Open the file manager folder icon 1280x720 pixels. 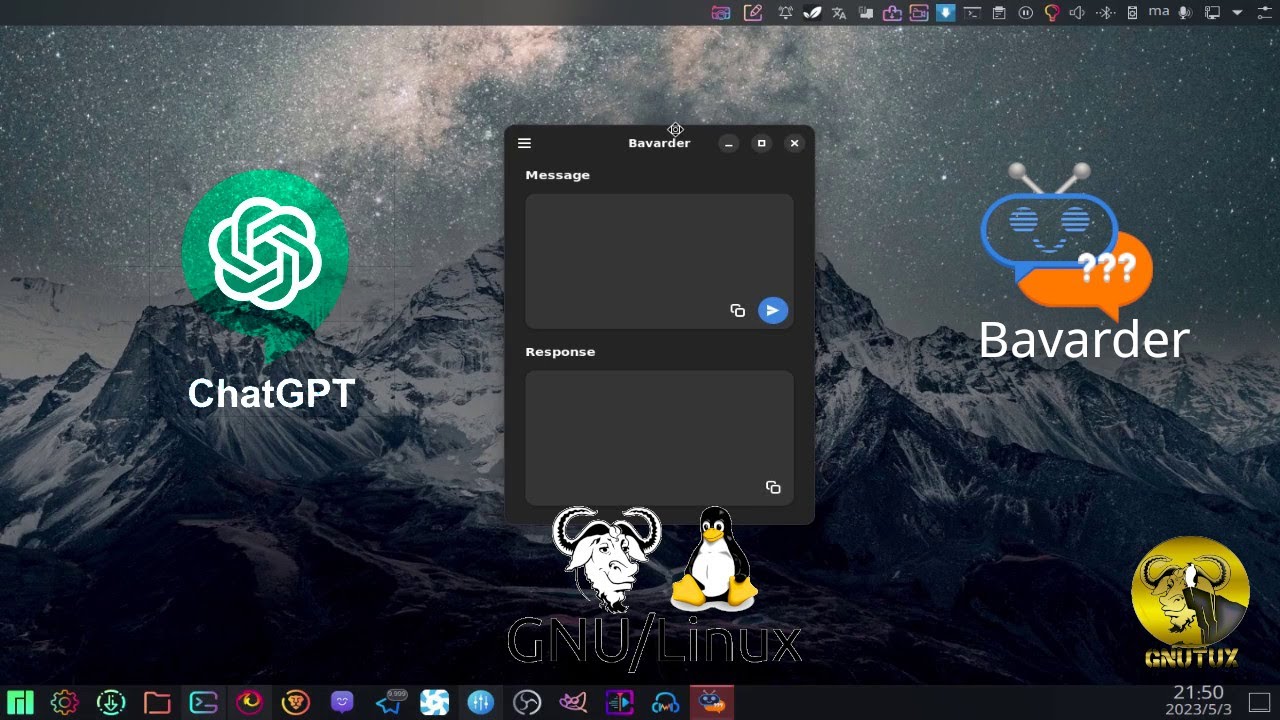point(157,703)
